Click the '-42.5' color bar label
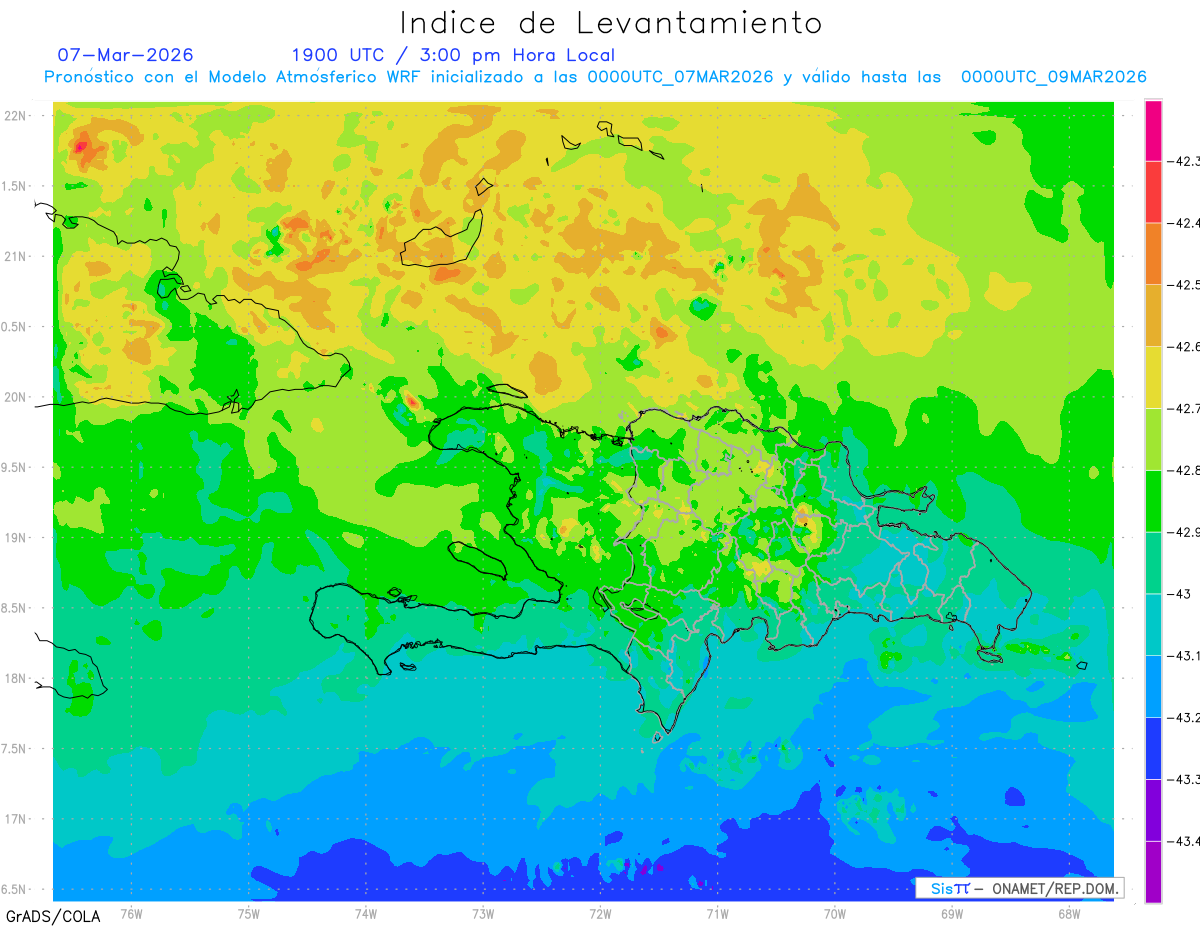The width and height of the screenshot is (1200, 927). [1184, 285]
